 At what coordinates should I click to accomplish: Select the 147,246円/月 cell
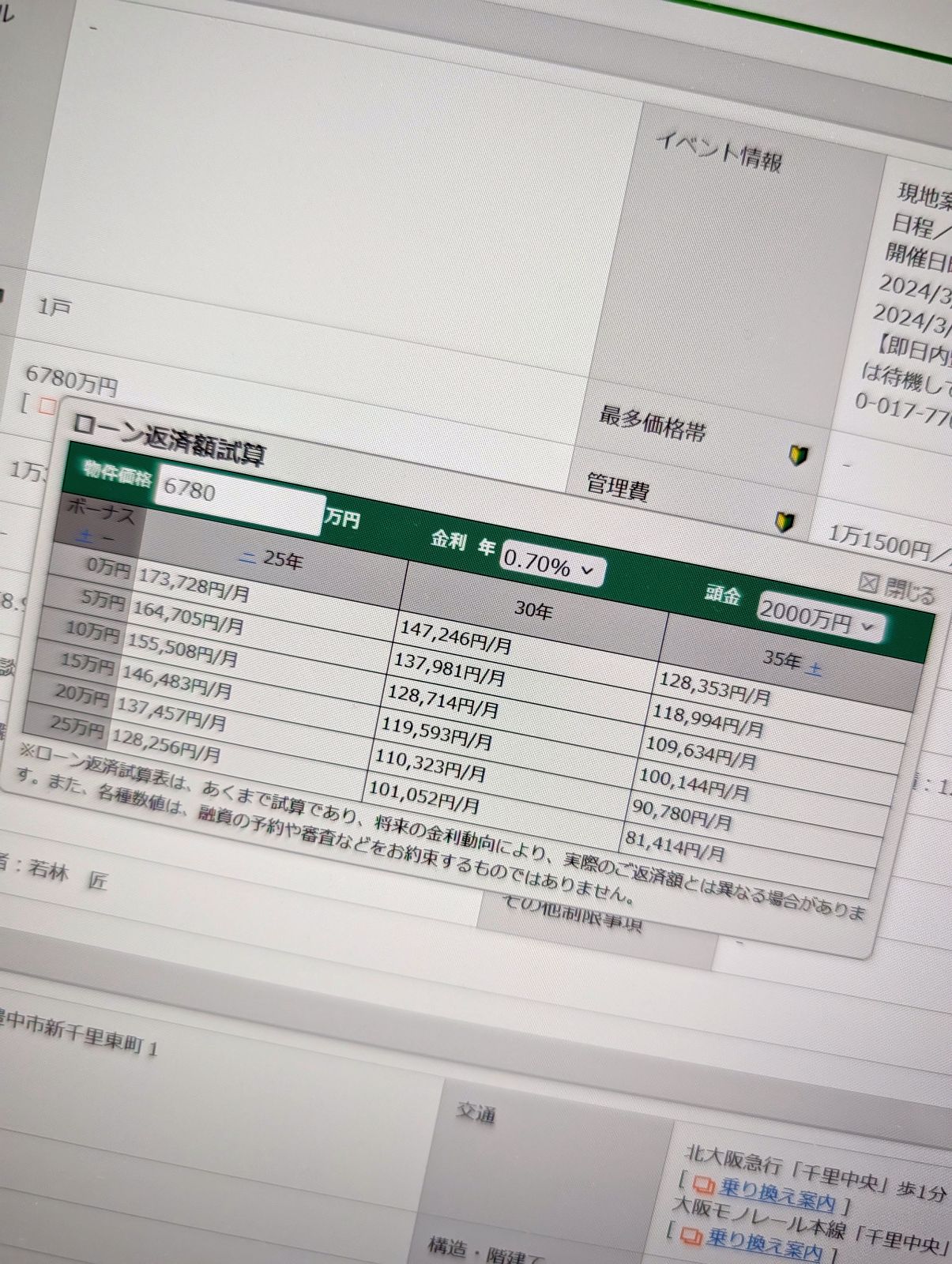(456, 637)
